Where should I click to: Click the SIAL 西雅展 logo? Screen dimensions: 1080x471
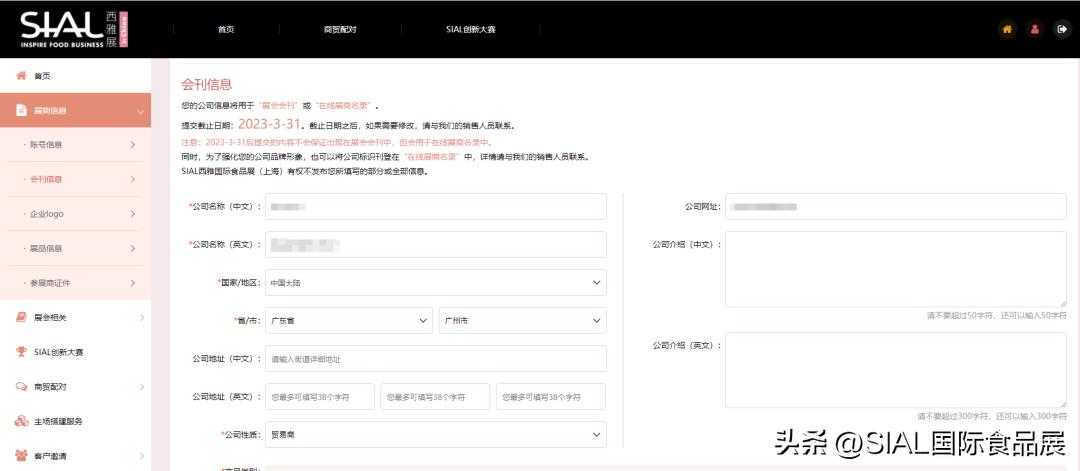74,30
